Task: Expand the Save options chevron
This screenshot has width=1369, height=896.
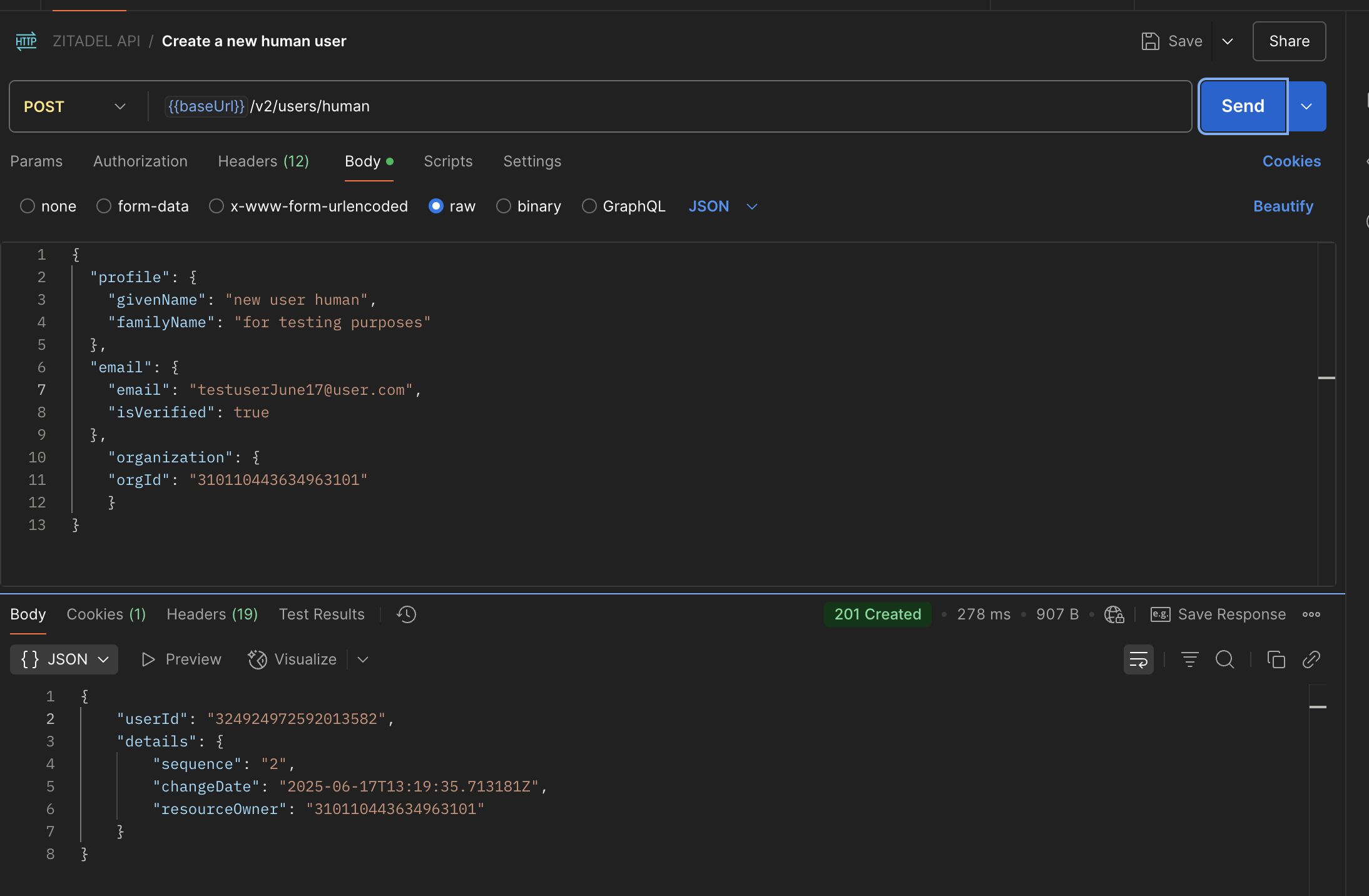Action: (x=1228, y=41)
